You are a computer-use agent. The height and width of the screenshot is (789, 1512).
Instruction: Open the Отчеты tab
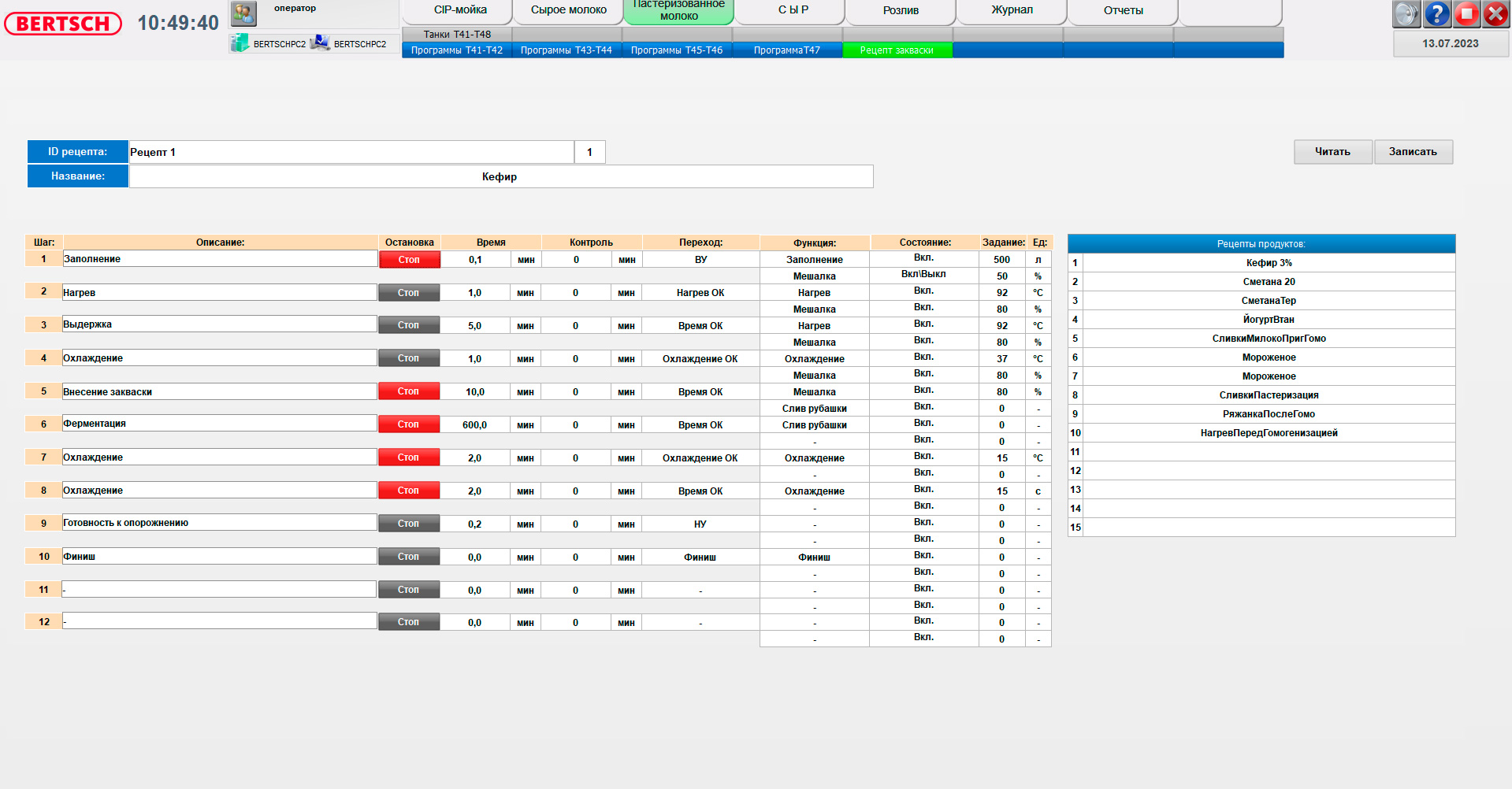point(1123,10)
